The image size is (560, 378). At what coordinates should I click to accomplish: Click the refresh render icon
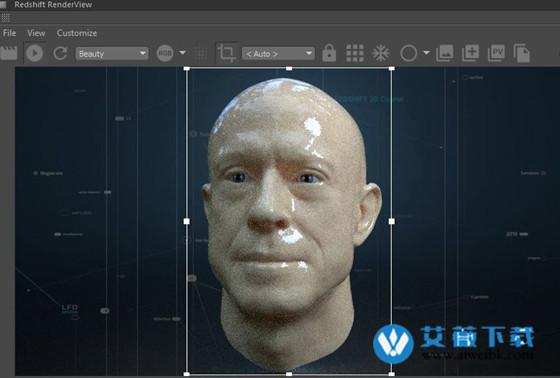point(60,53)
